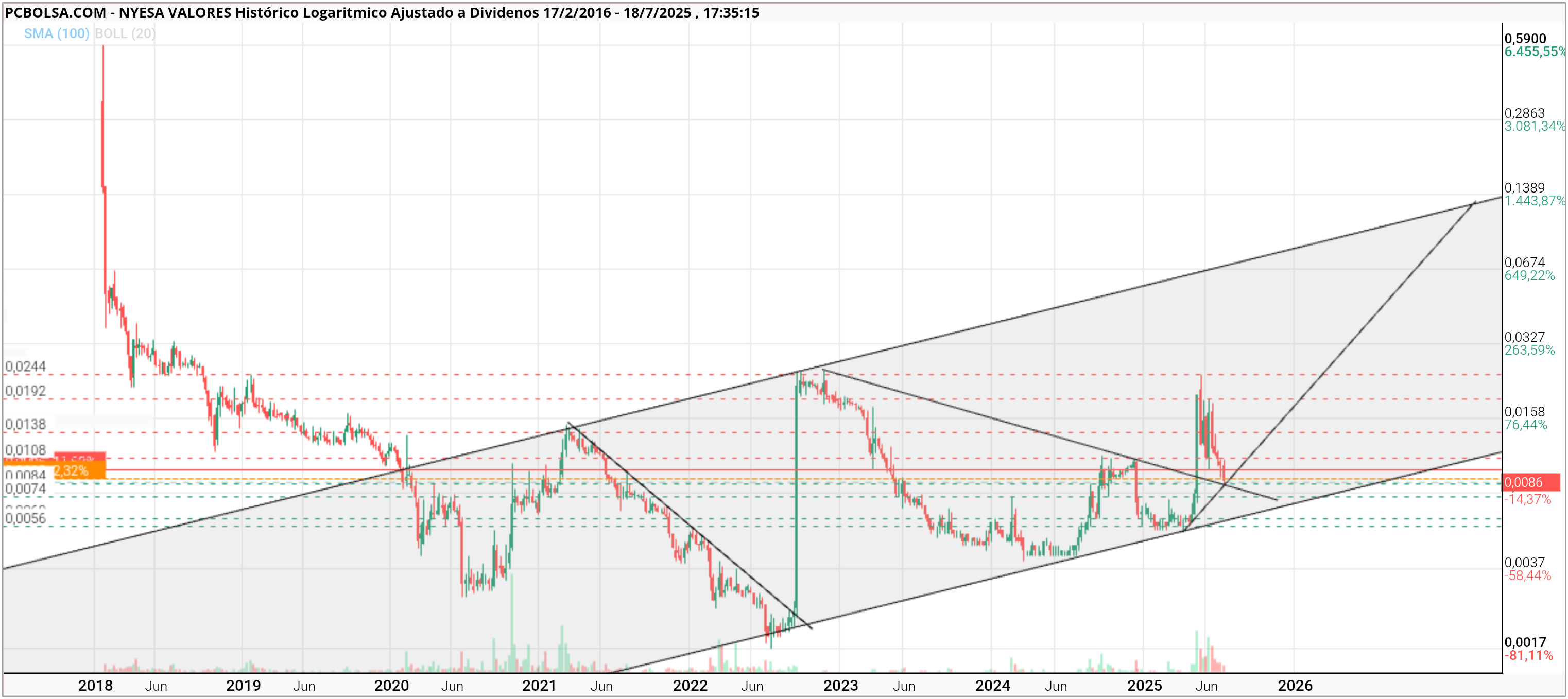Select the 0,0327 price axis label
The image size is (1568, 699).
(1524, 337)
